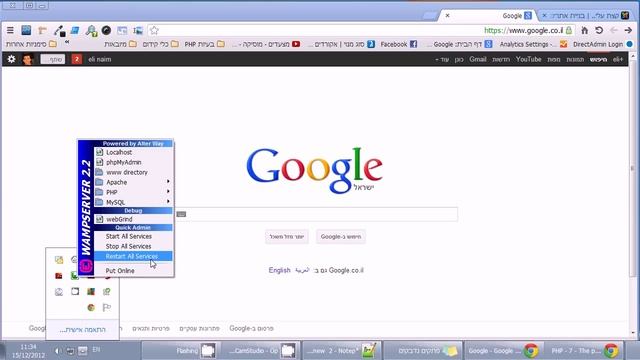Screen dimensions: 640x360
Task: Close the Google tab
Action: (x=447, y=16)
